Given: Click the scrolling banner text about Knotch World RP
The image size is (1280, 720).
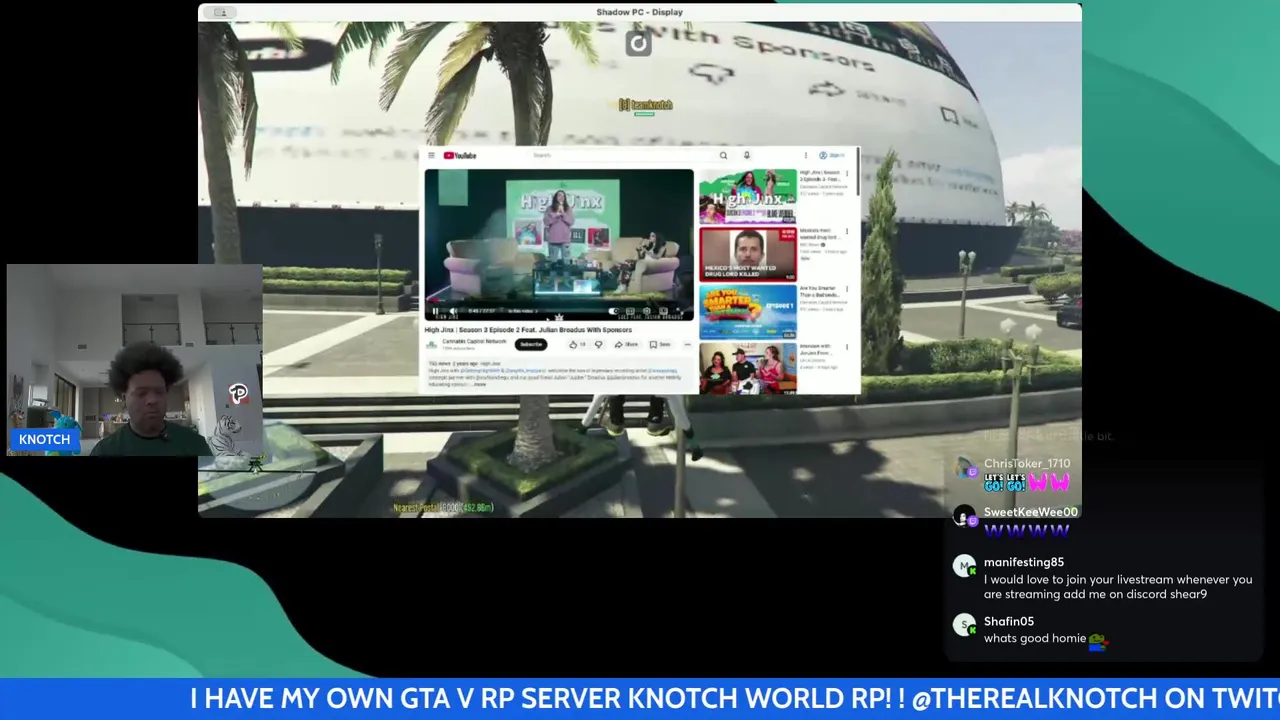Looking at the screenshot, I should (735, 698).
